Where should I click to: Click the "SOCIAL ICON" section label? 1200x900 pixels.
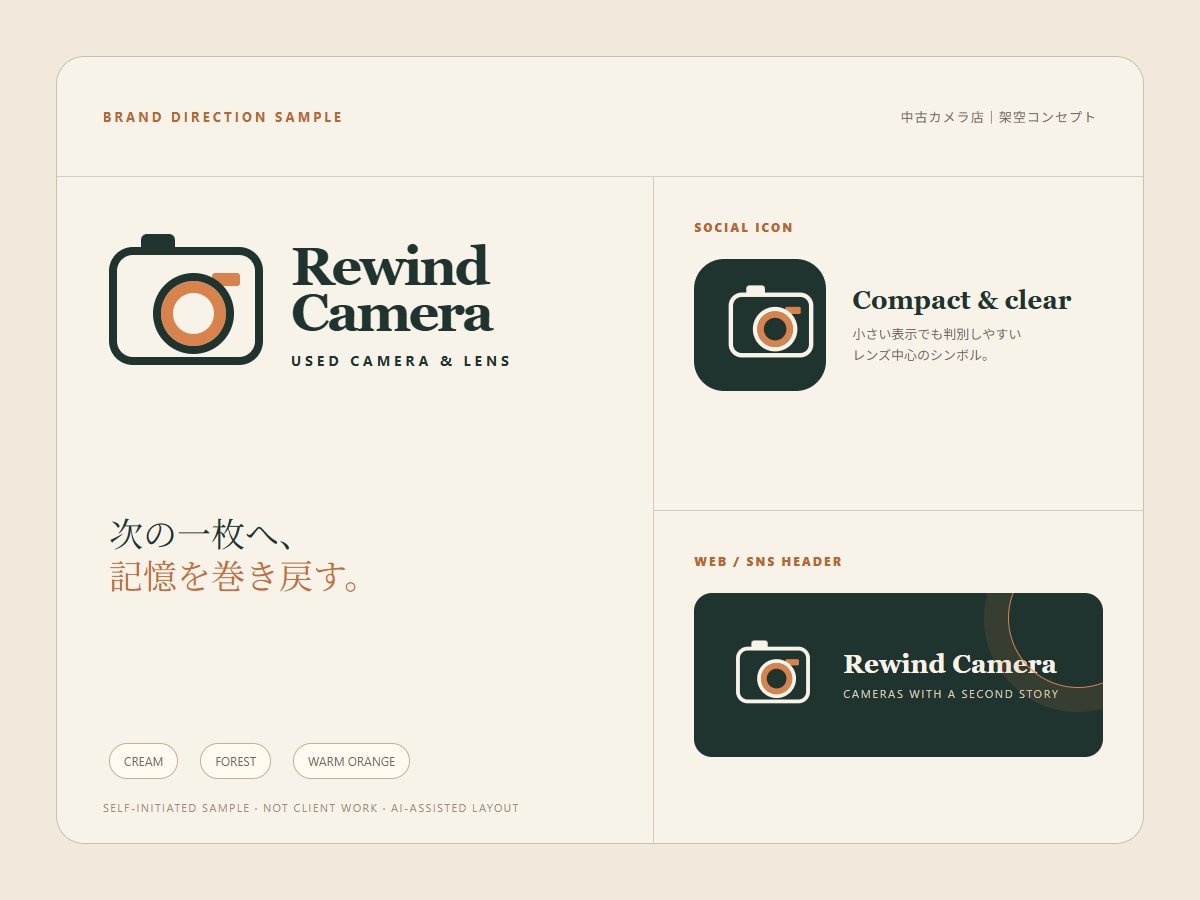pos(743,228)
